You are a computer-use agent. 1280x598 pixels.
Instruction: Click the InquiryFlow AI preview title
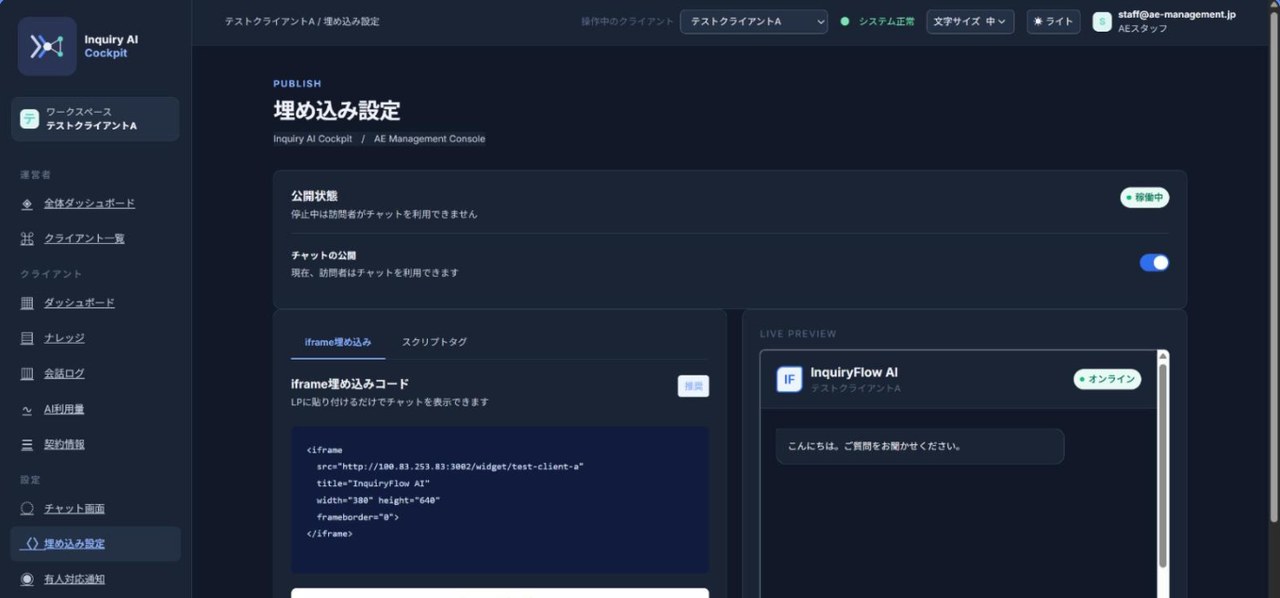[854, 372]
